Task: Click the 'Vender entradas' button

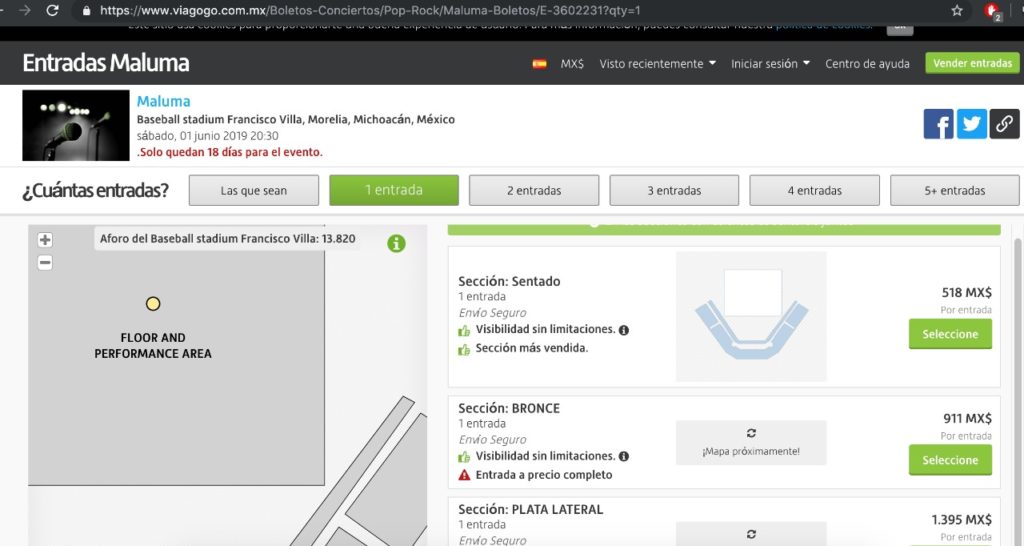Action: (x=972, y=63)
